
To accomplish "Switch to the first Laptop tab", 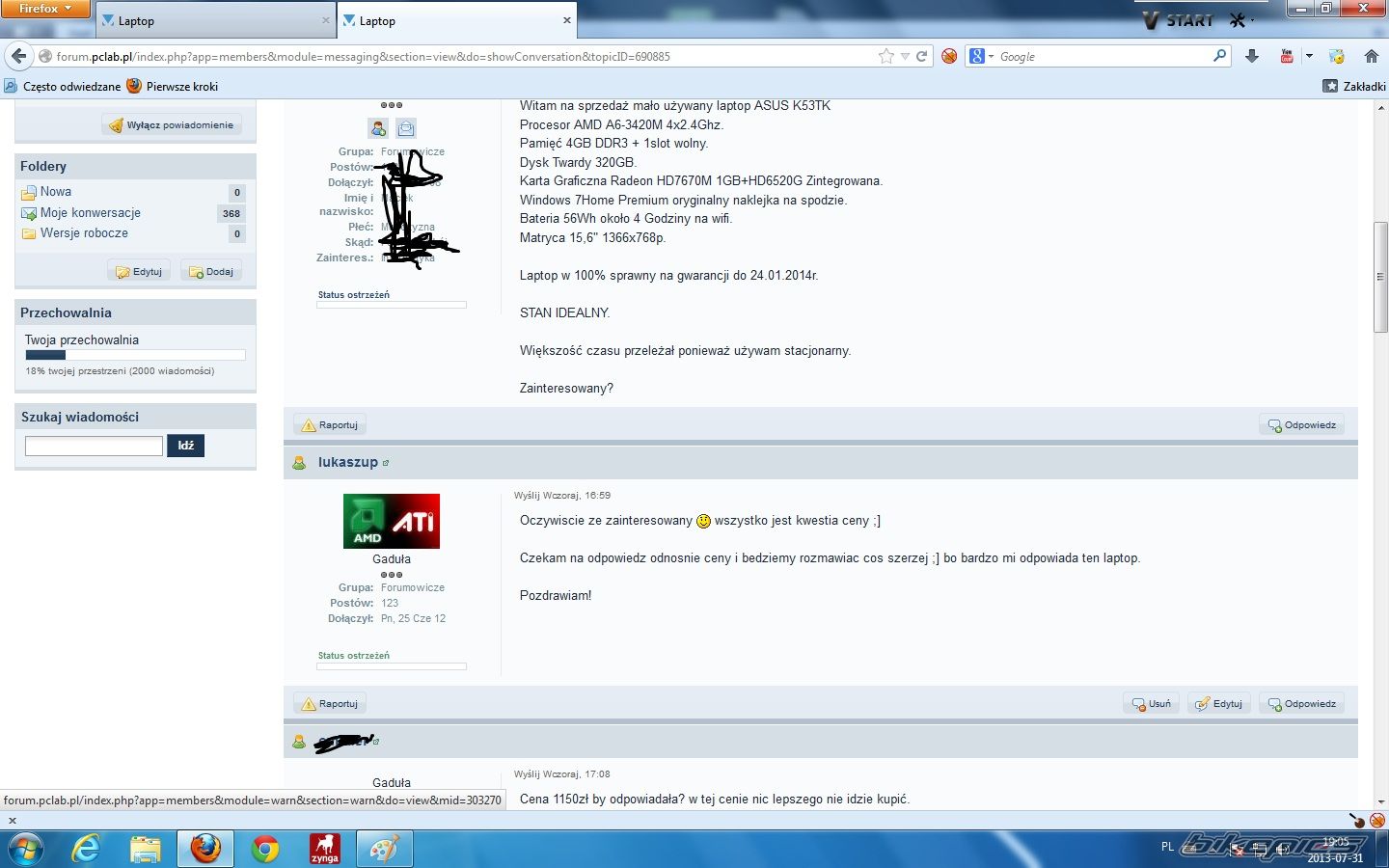I will (214, 20).
